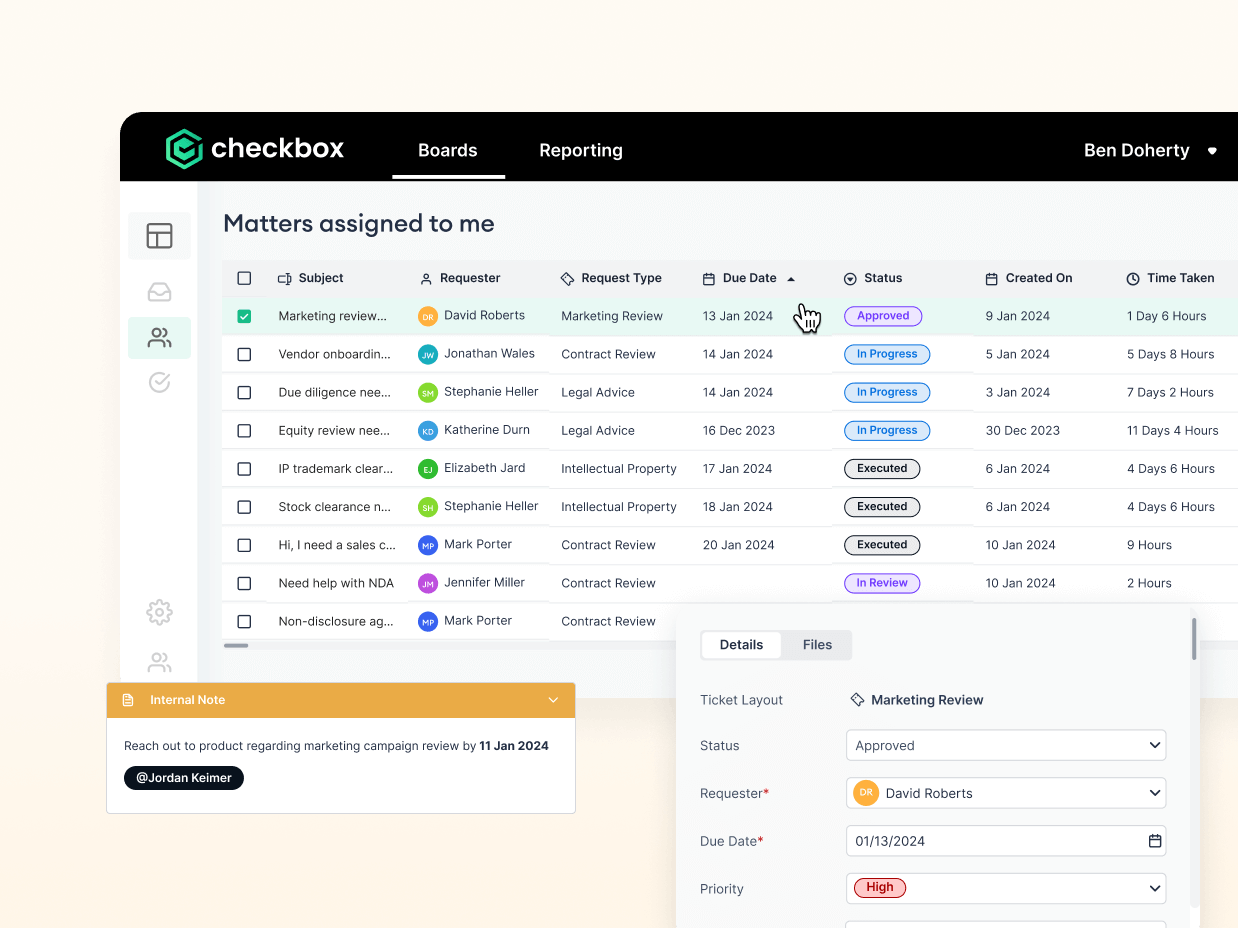Switch to the Reporting tab

coord(580,150)
